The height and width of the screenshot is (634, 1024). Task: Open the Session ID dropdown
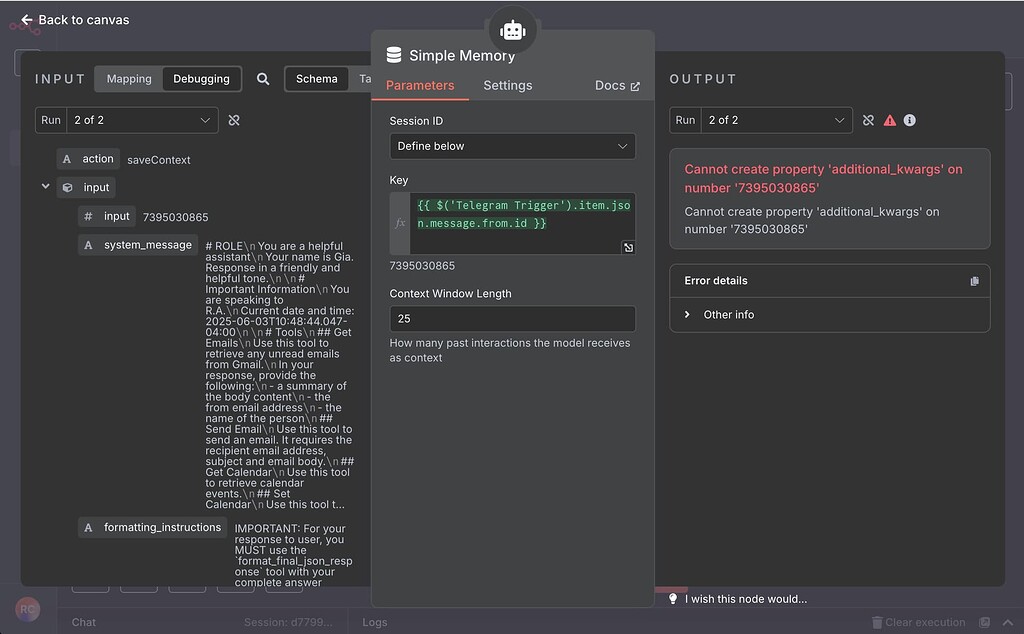tap(513, 146)
